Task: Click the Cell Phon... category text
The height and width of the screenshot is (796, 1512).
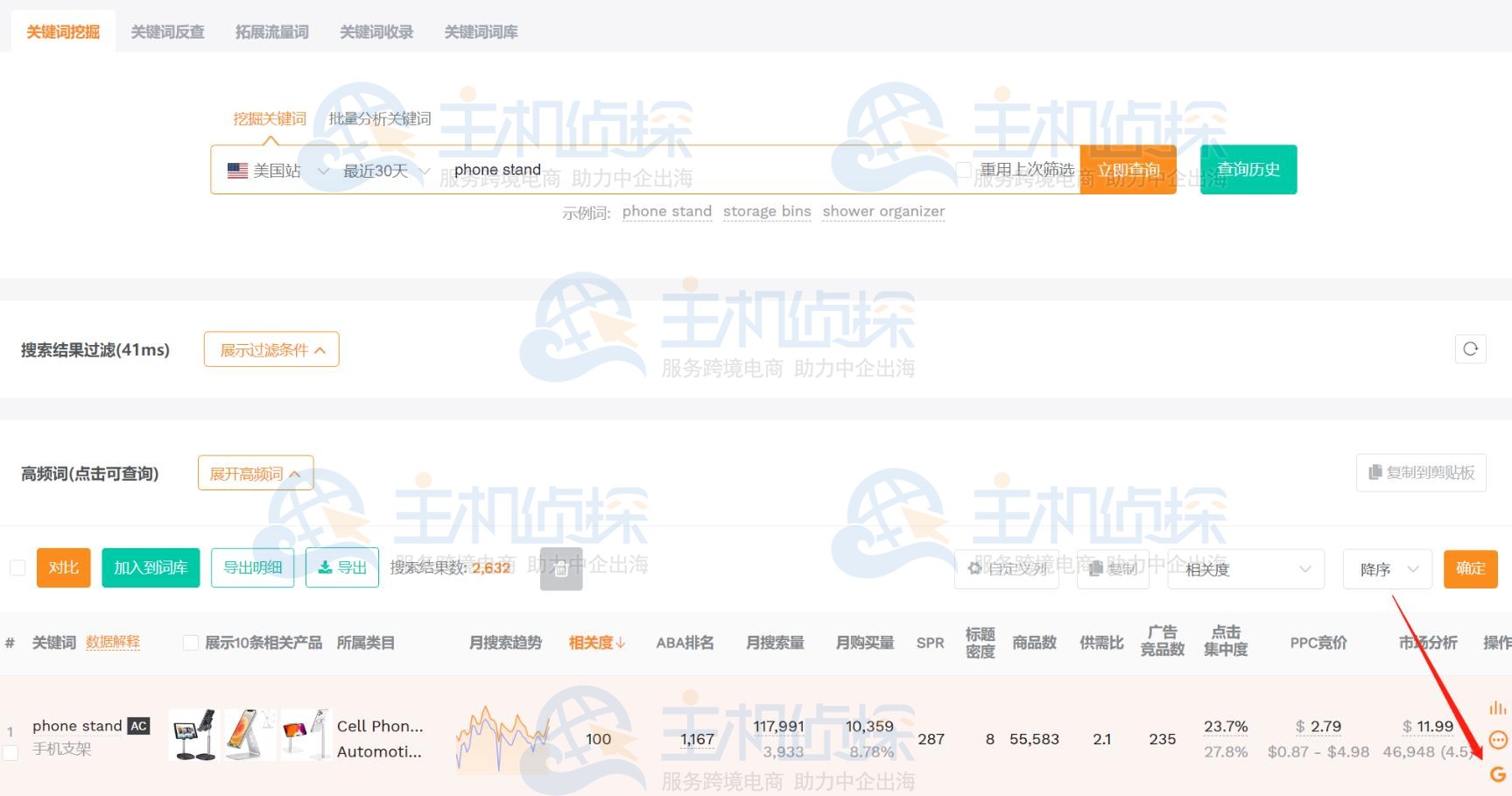Action: tap(380, 726)
